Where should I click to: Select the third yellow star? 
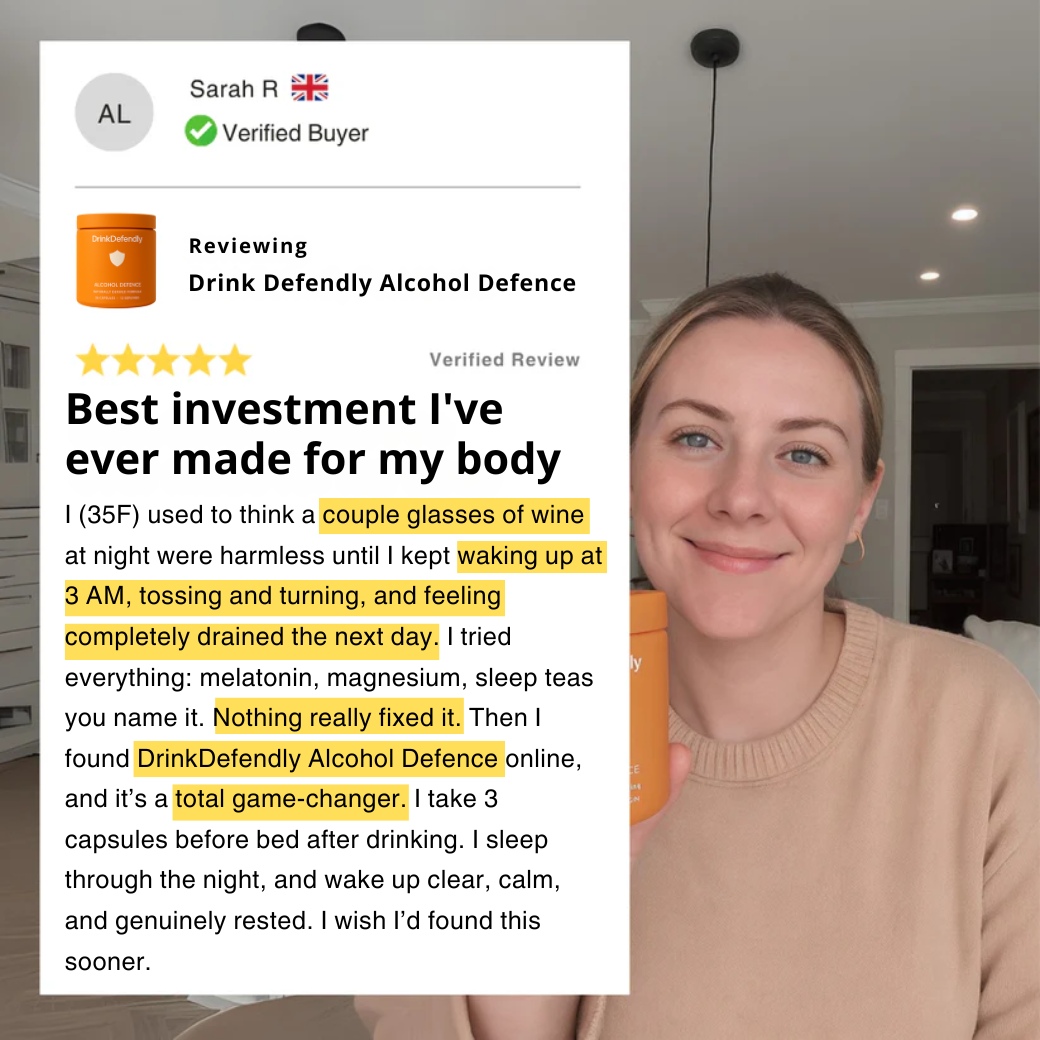pyautogui.click(x=164, y=360)
